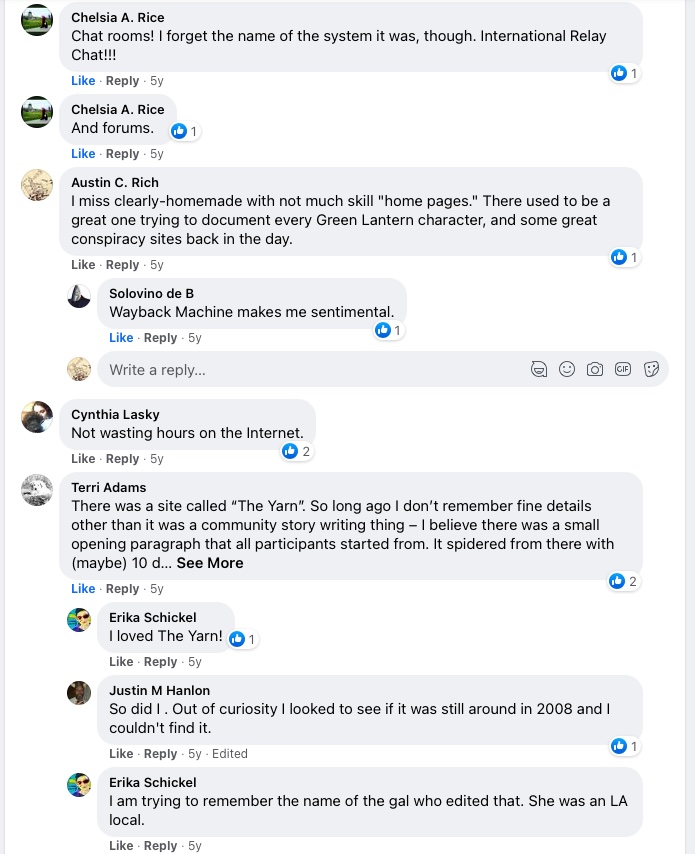Open Chelsia A. Rice's profile from first comment
695x854 pixels.
point(118,17)
